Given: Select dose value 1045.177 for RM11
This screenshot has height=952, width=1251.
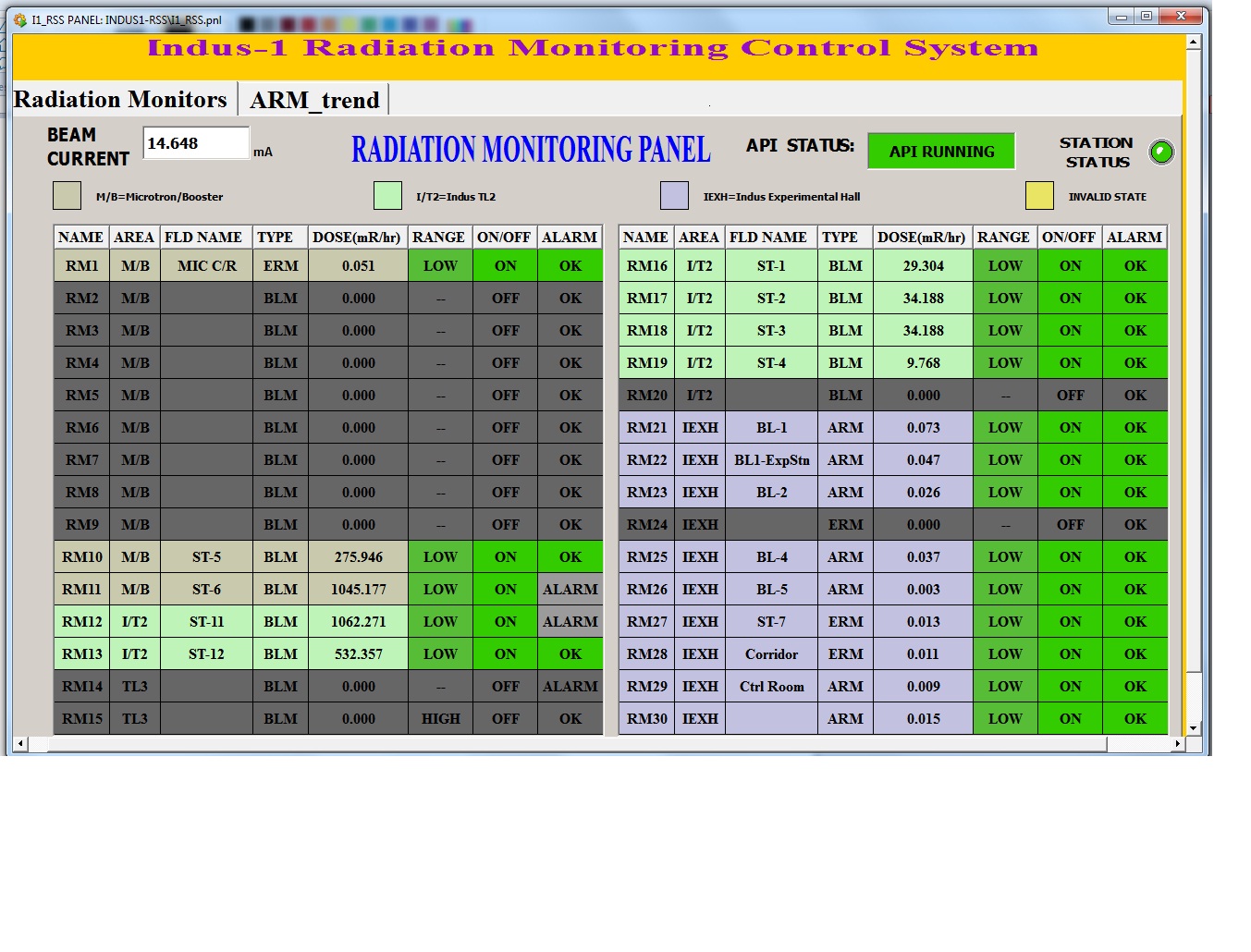Looking at the screenshot, I should (358, 589).
